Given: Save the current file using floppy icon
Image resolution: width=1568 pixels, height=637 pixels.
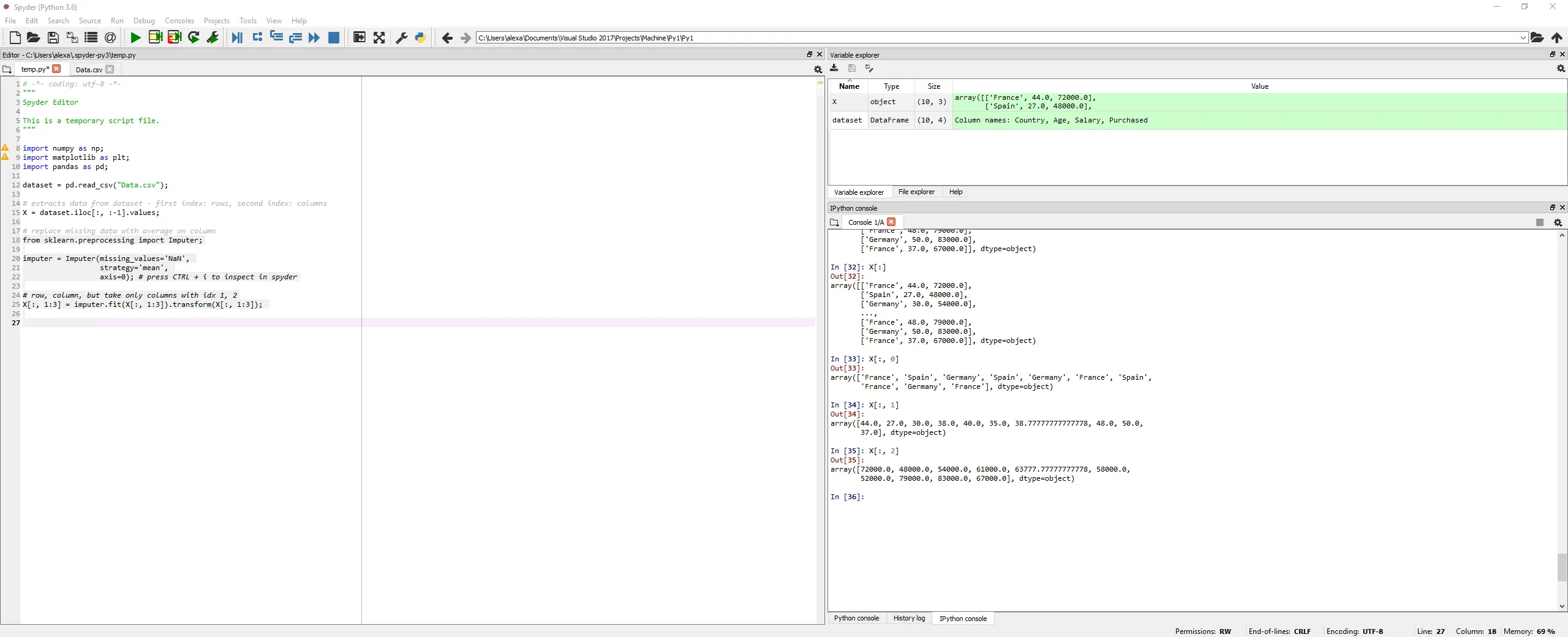Looking at the screenshot, I should 53,38.
